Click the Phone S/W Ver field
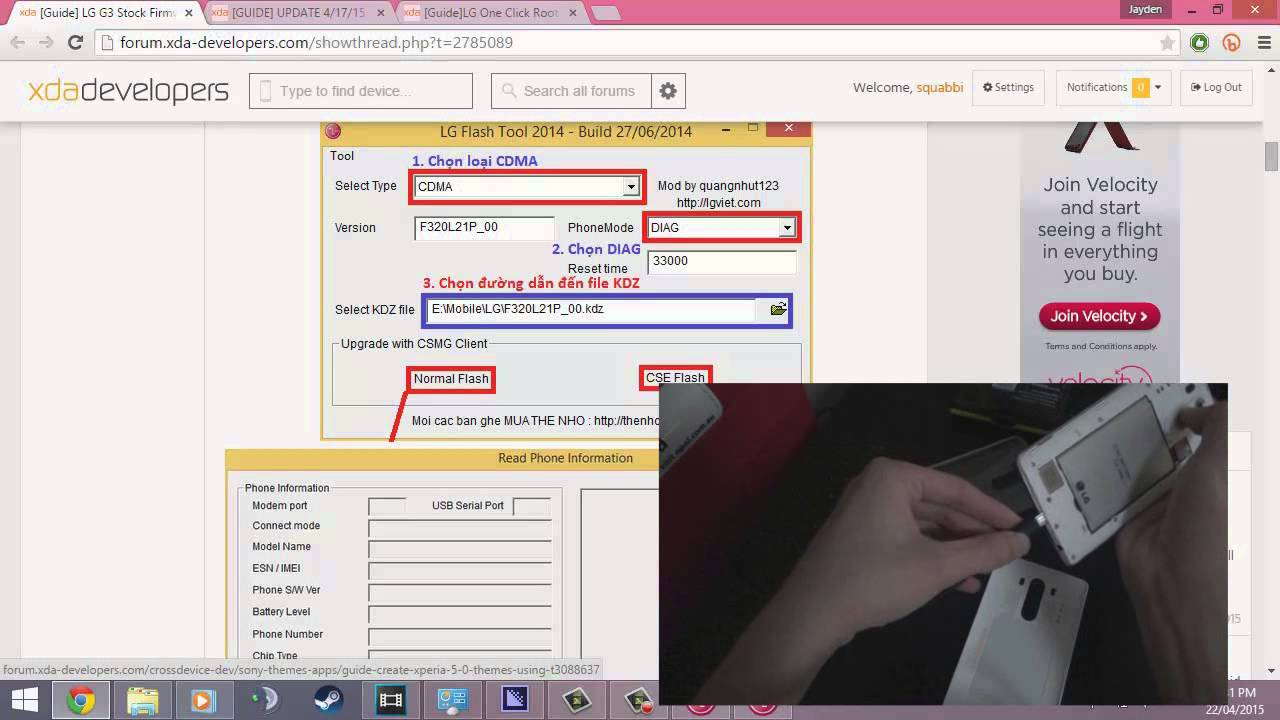 click(460, 591)
